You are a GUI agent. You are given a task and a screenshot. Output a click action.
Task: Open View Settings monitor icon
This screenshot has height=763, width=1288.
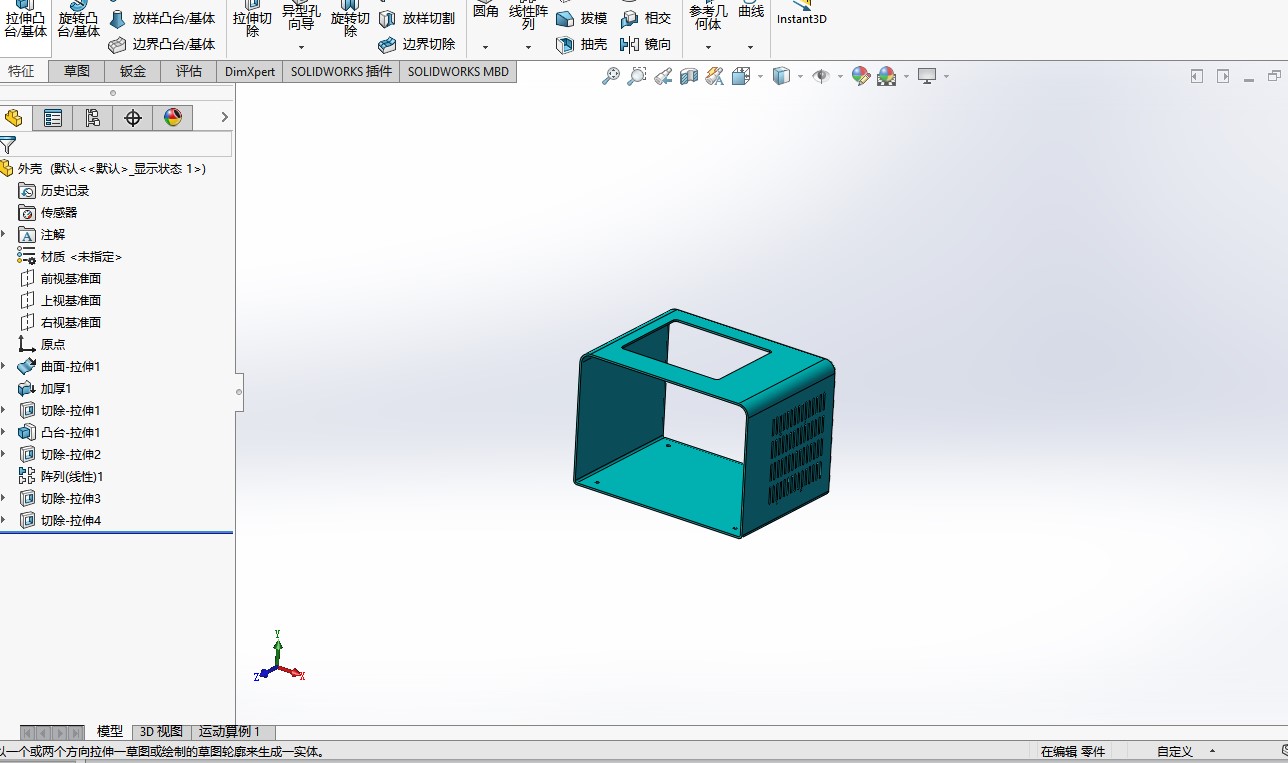(x=927, y=76)
